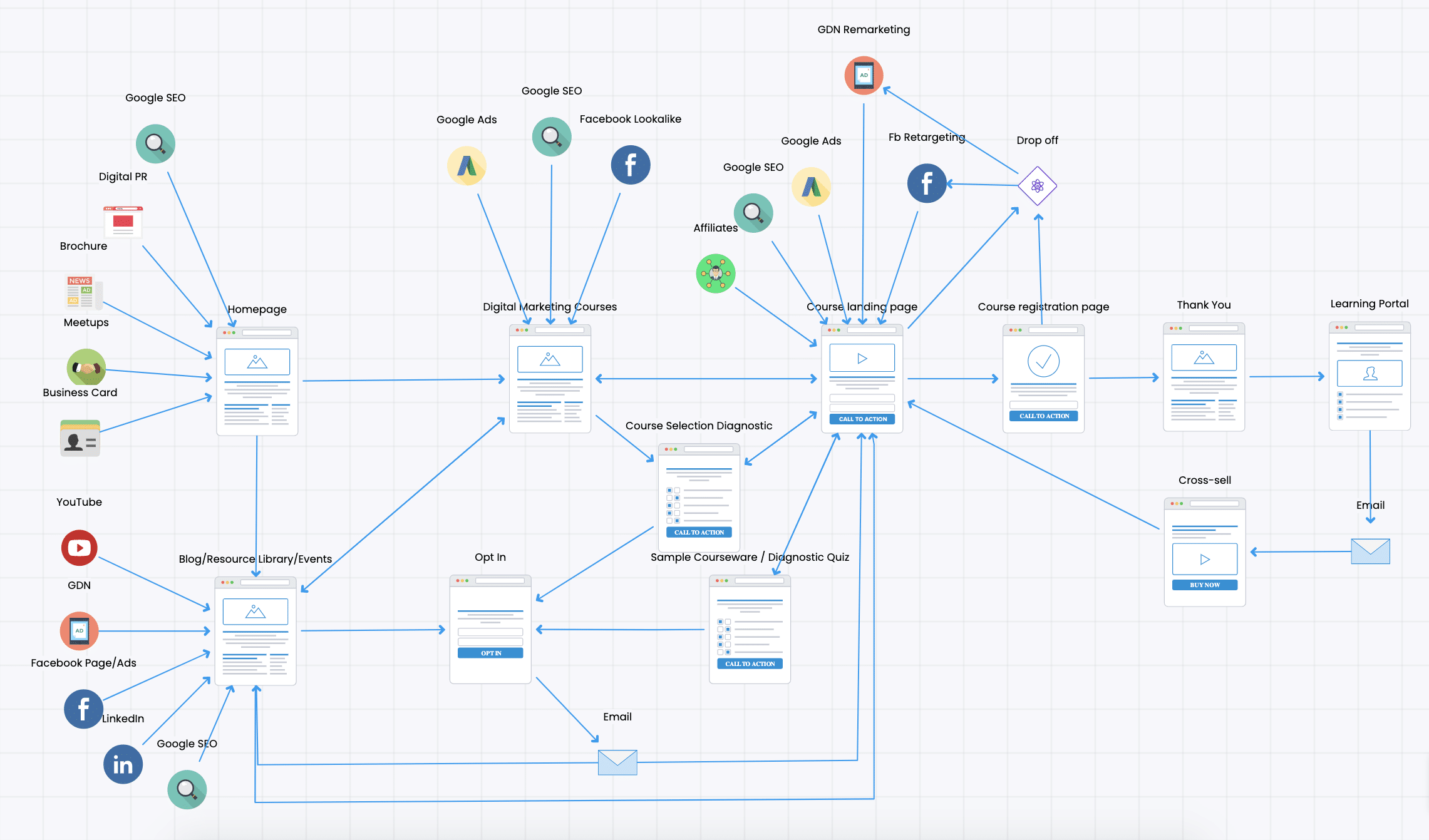This screenshot has height=840, width=1429.
Task: Click the BUY NOW button on Cross-sell
Action: (x=1205, y=585)
